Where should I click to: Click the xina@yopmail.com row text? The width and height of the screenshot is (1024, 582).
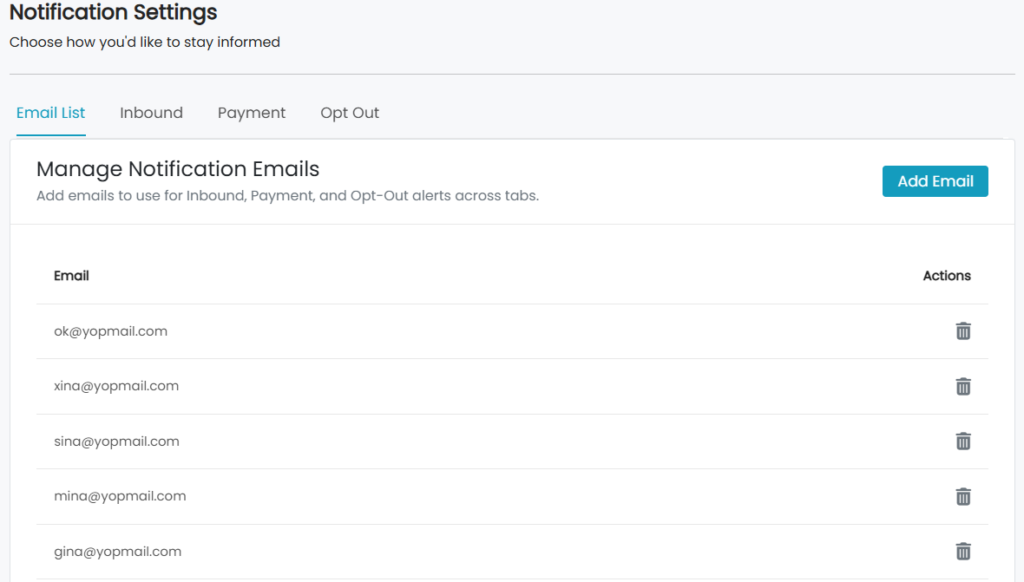tap(116, 386)
